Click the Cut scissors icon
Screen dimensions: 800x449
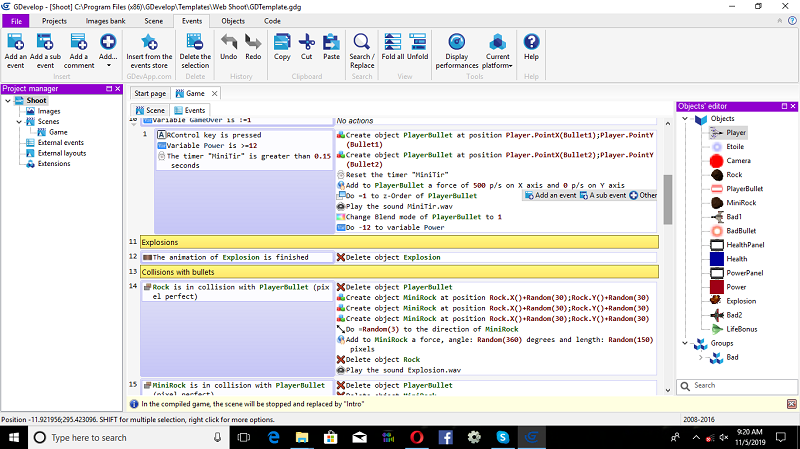pos(306,41)
